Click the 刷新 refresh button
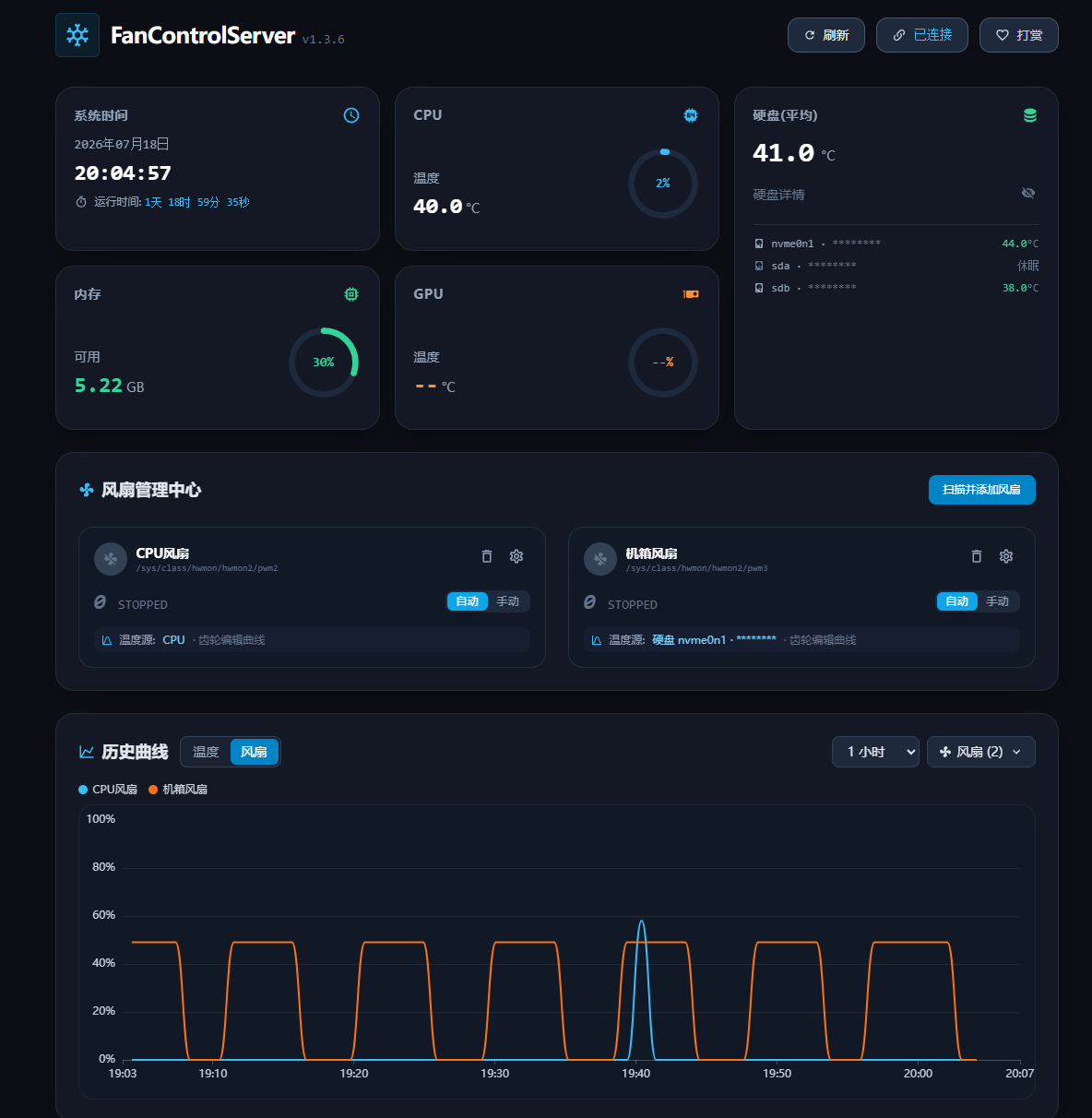The width and height of the screenshot is (1092, 1118). coord(826,35)
